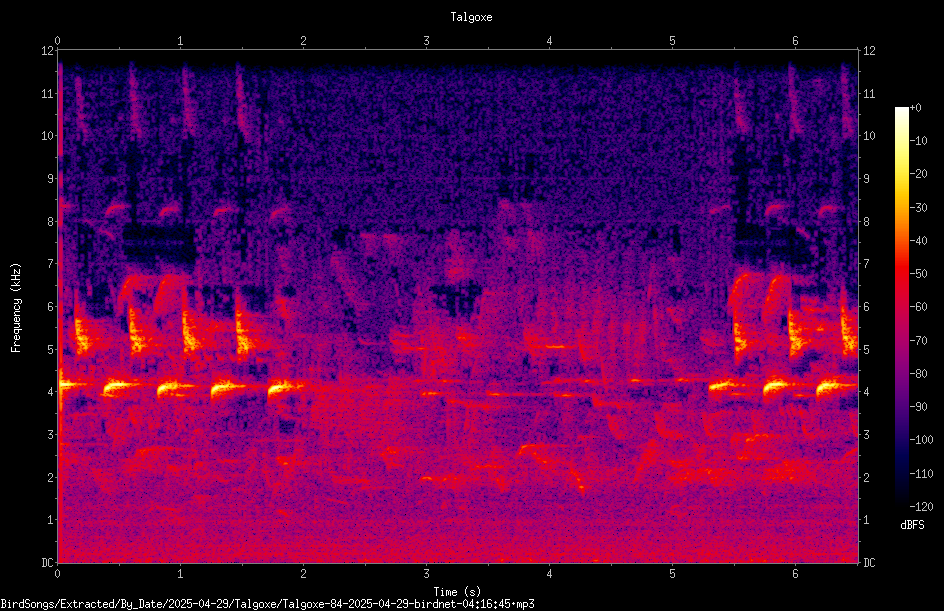Click the -120 label on colorbar

coord(921,507)
